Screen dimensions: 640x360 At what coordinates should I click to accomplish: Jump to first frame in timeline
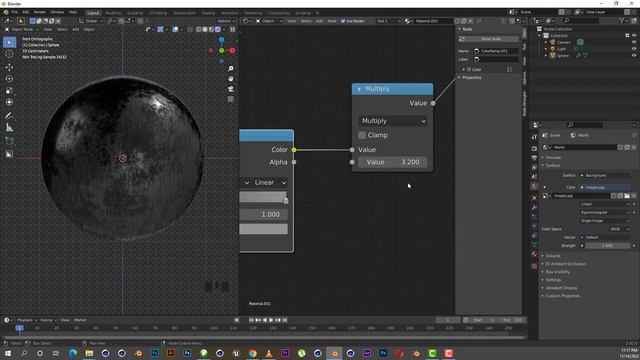pos(251,320)
